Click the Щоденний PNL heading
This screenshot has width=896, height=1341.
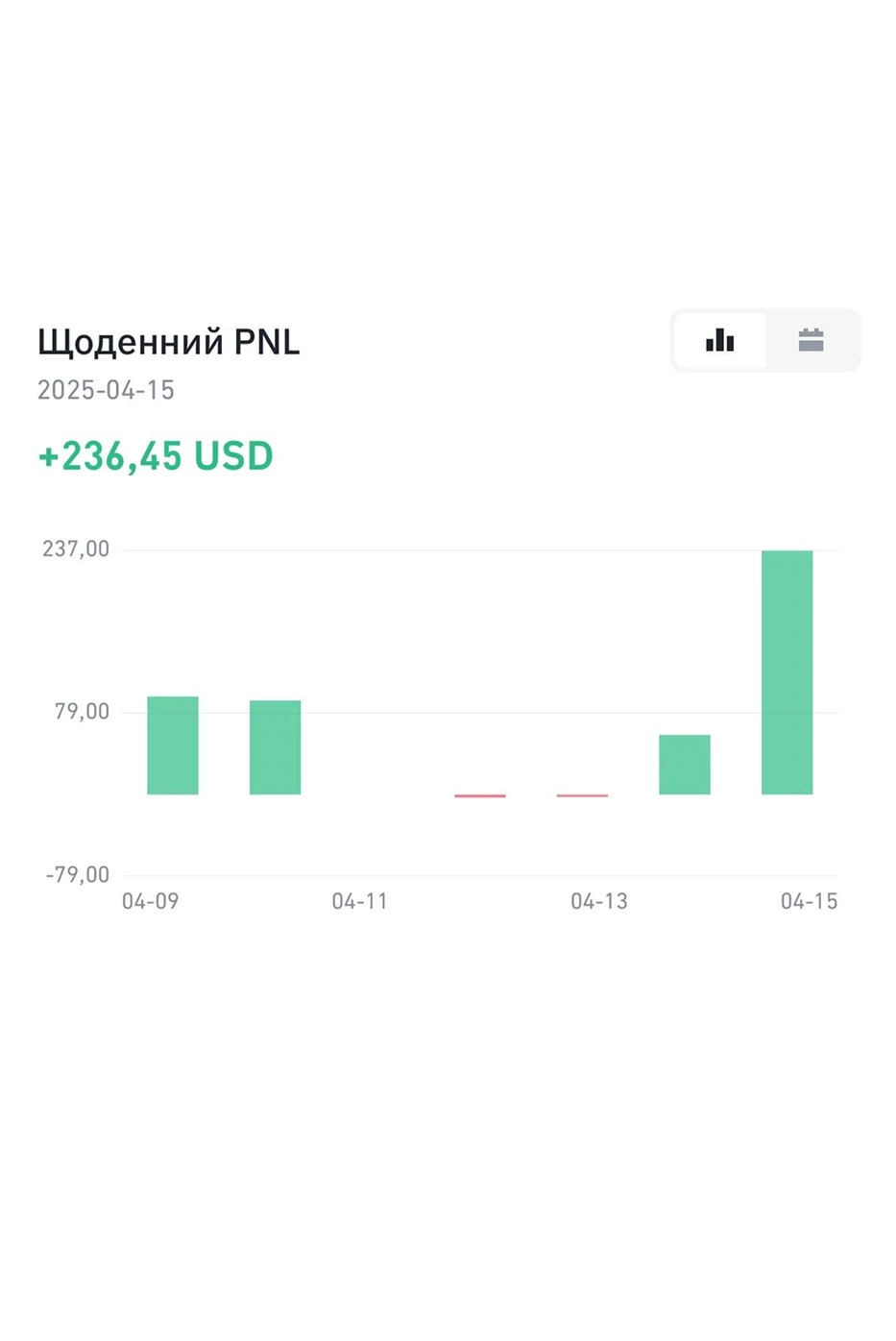tap(168, 342)
